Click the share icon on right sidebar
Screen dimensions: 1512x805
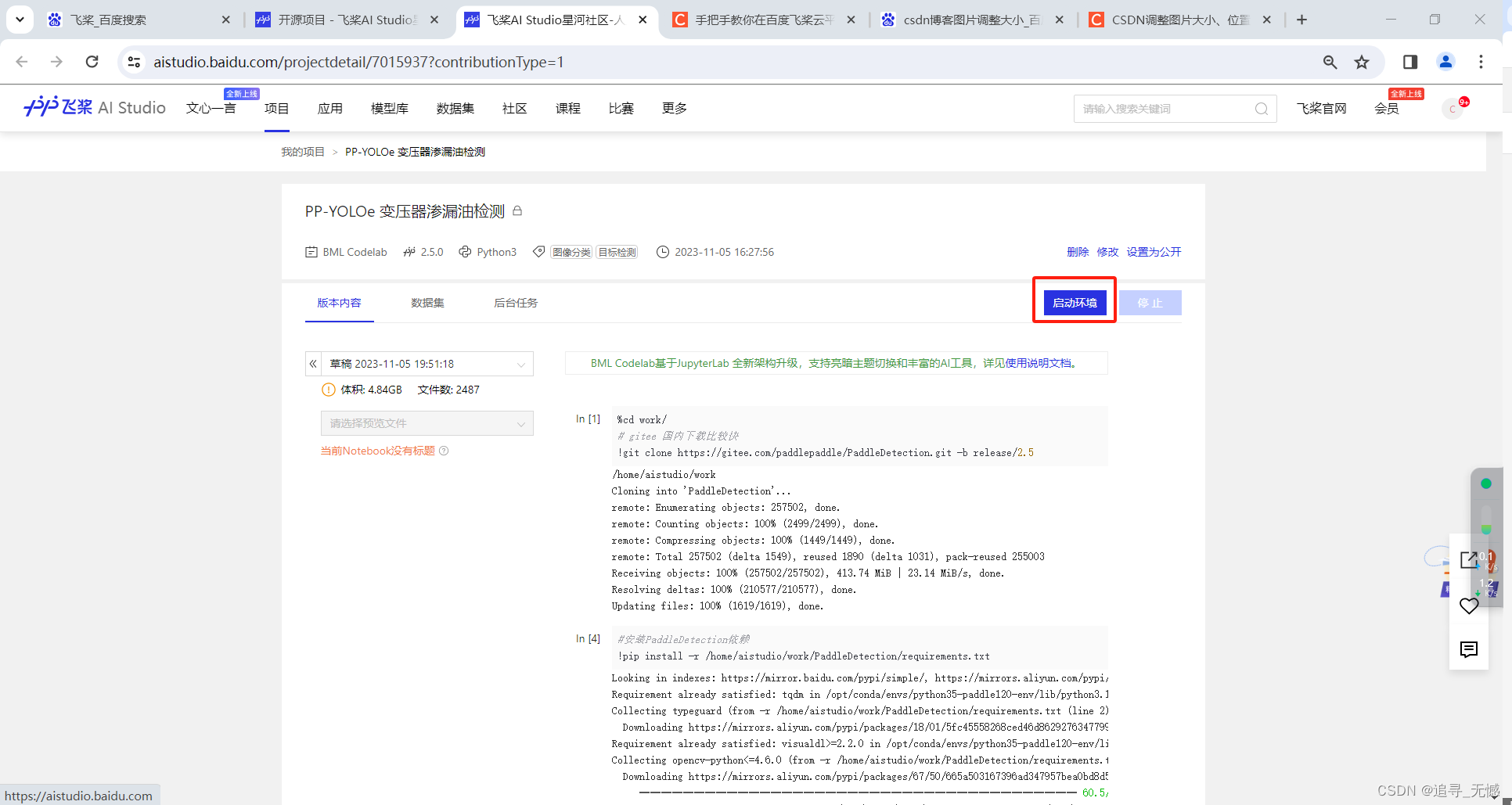1469,560
